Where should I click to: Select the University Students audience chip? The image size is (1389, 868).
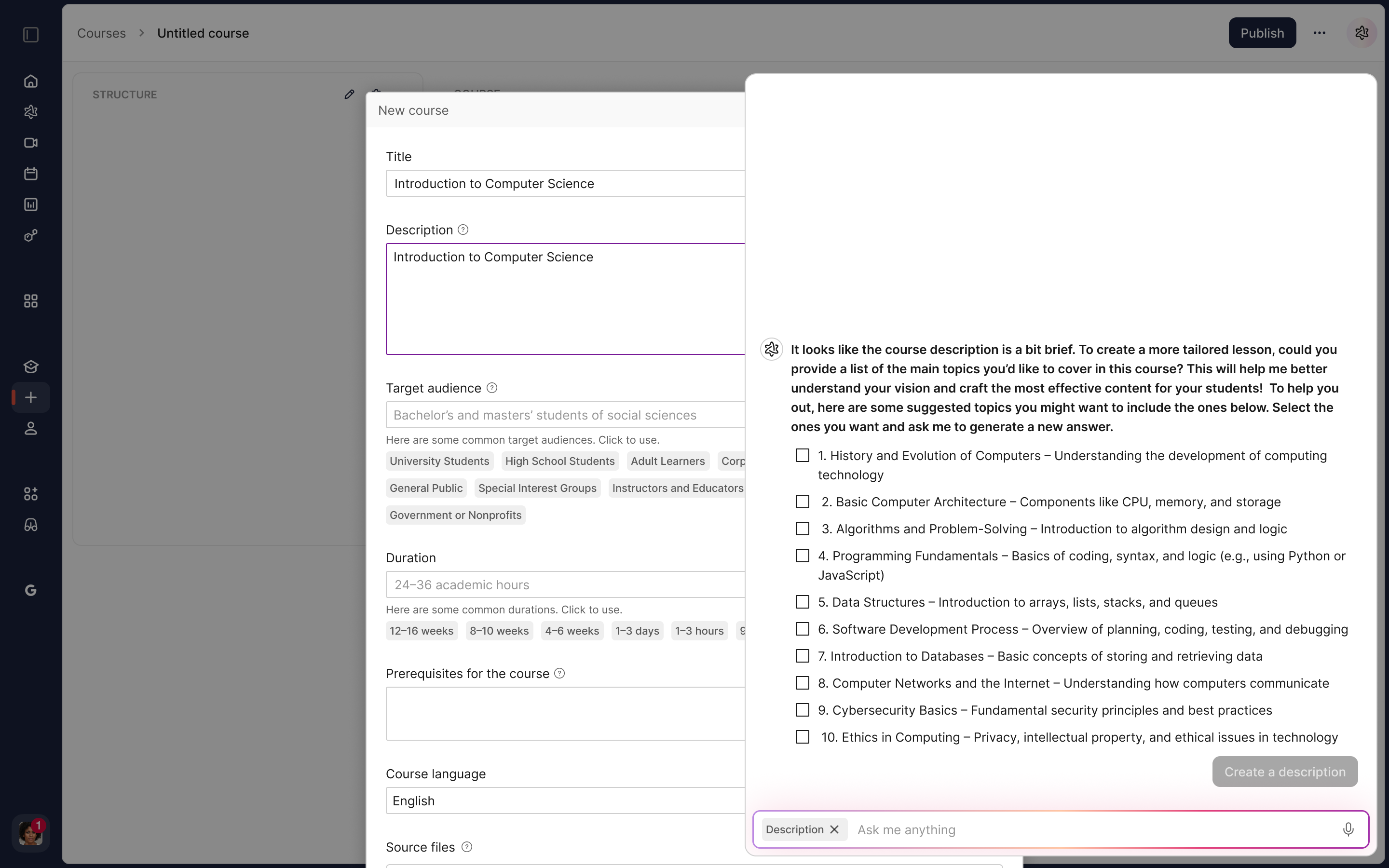tap(439, 461)
